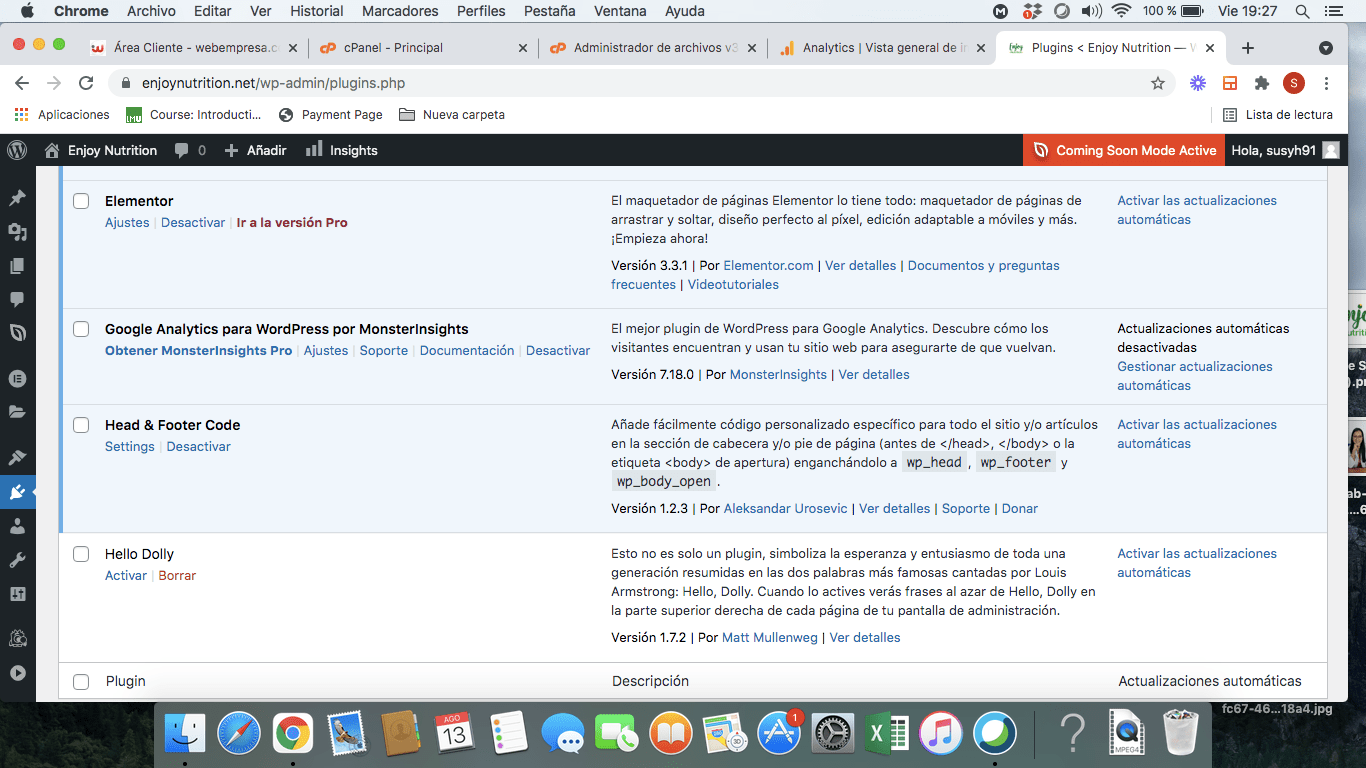Image resolution: width=1366 pixels, height=768 pixels.
Task: Open the Nueva carpeta bookmark folder
Action: click(x=452, y=115)
